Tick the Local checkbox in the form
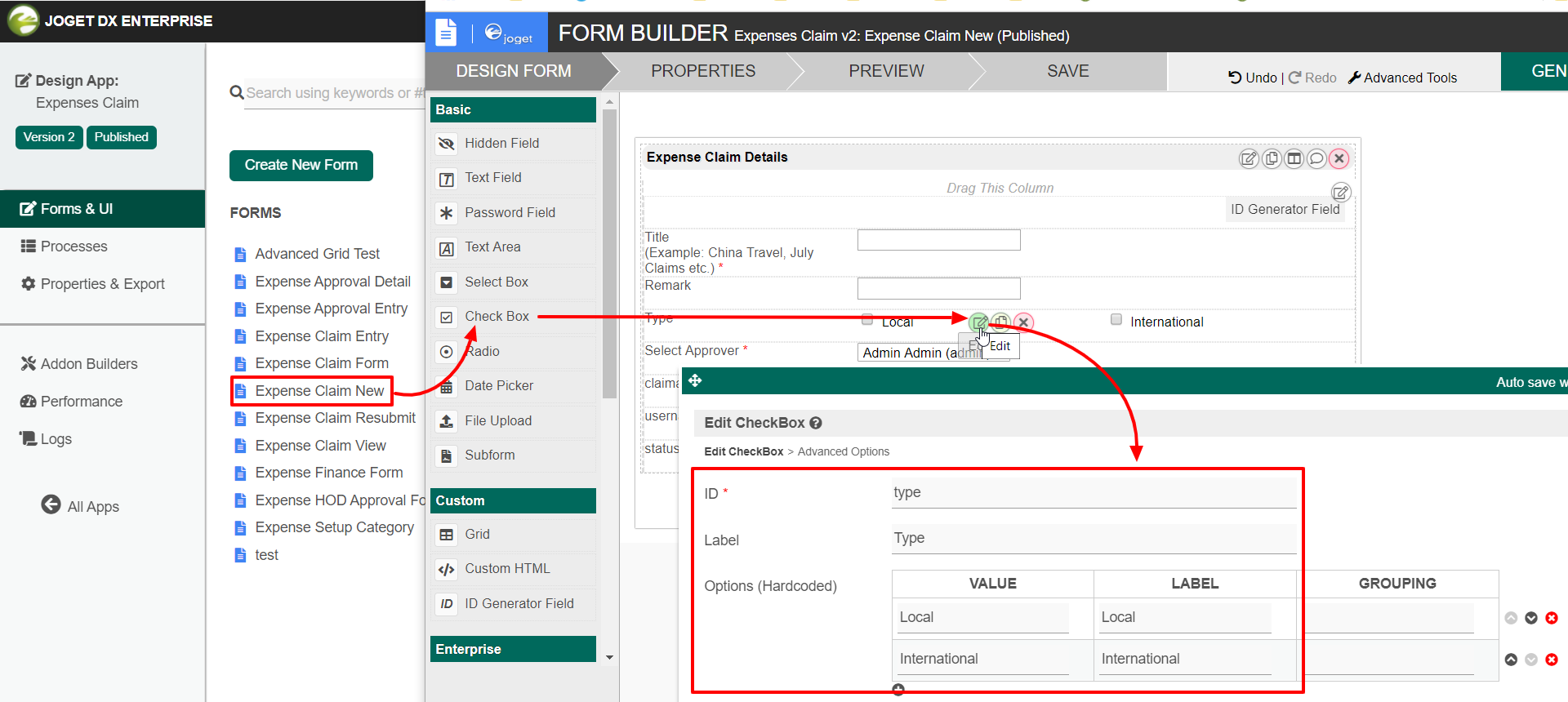The width and height of the screenshot is (1568, 702). tap(867, 320)
